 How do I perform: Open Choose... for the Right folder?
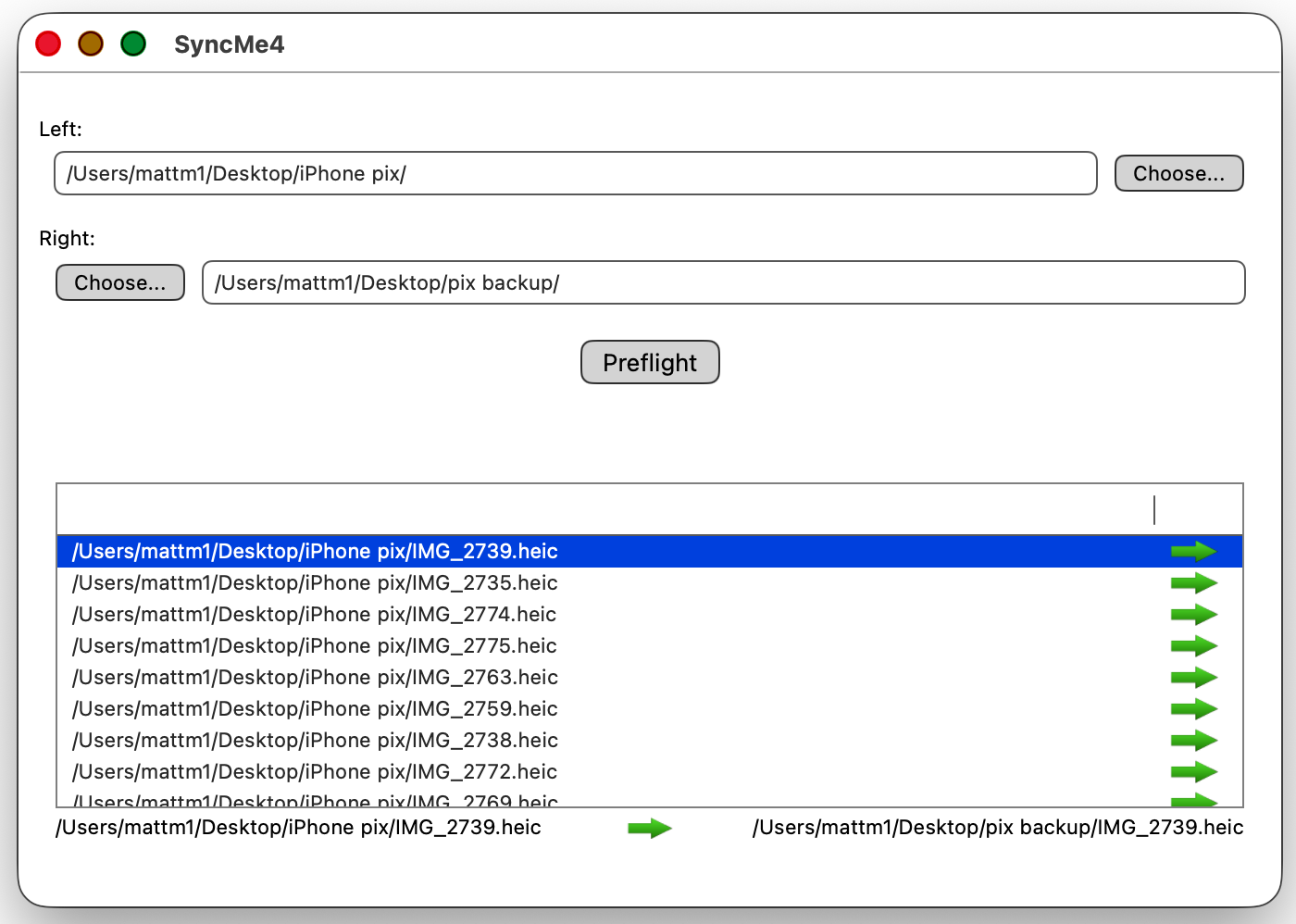pyautogui.click(x=120, y=283)
